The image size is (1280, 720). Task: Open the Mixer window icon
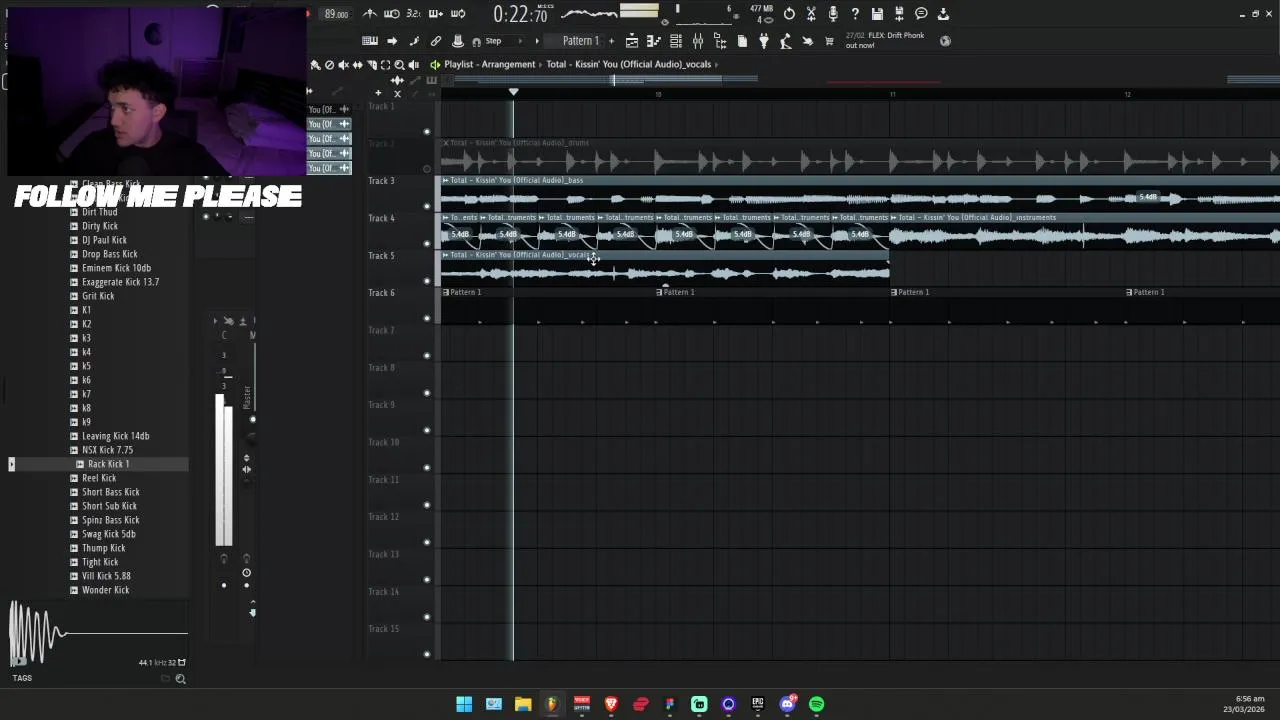[698, 41]
